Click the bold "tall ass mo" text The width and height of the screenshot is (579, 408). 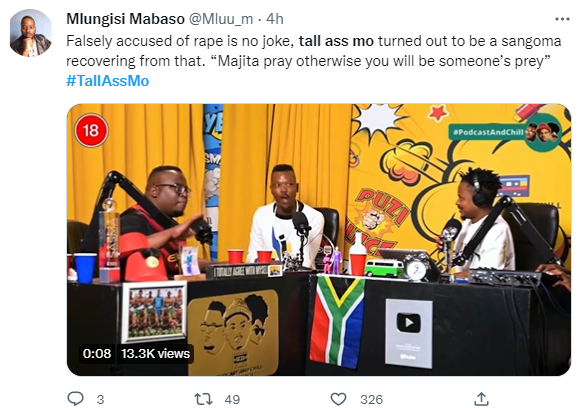[336, 41]
